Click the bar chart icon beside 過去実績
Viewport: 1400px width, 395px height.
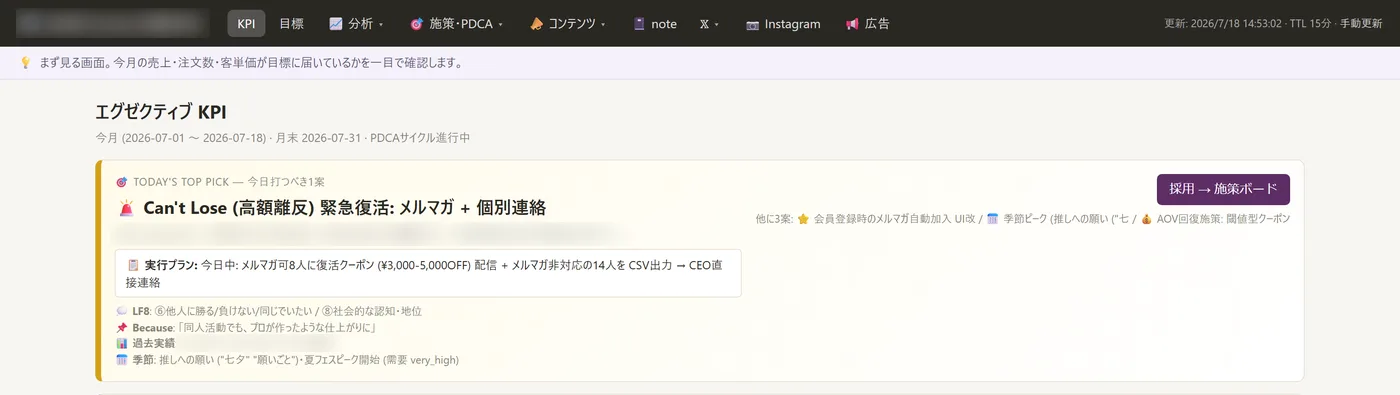tap(122, 343)
